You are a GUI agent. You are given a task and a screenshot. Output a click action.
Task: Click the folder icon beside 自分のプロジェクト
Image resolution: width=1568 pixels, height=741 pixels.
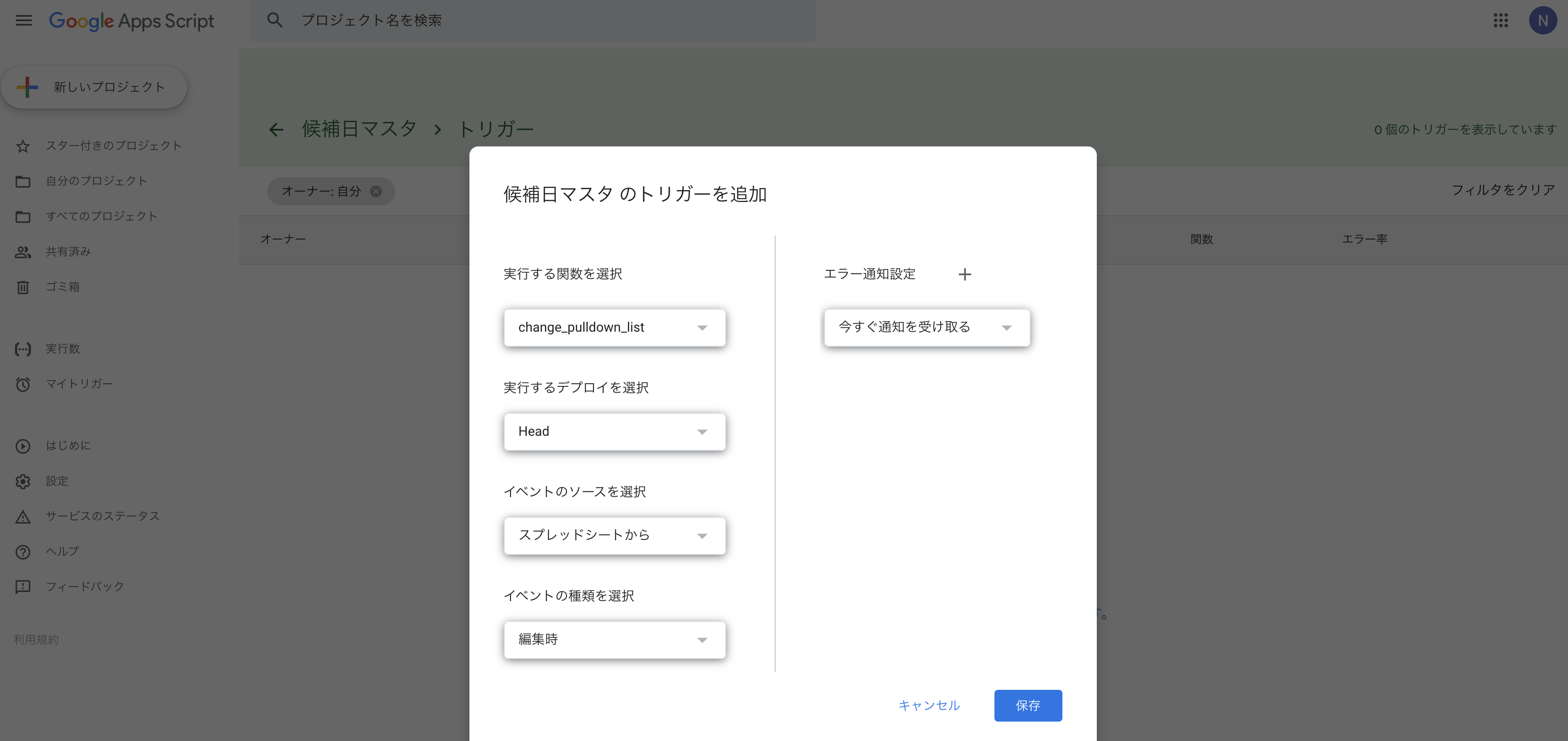(23, 181)
